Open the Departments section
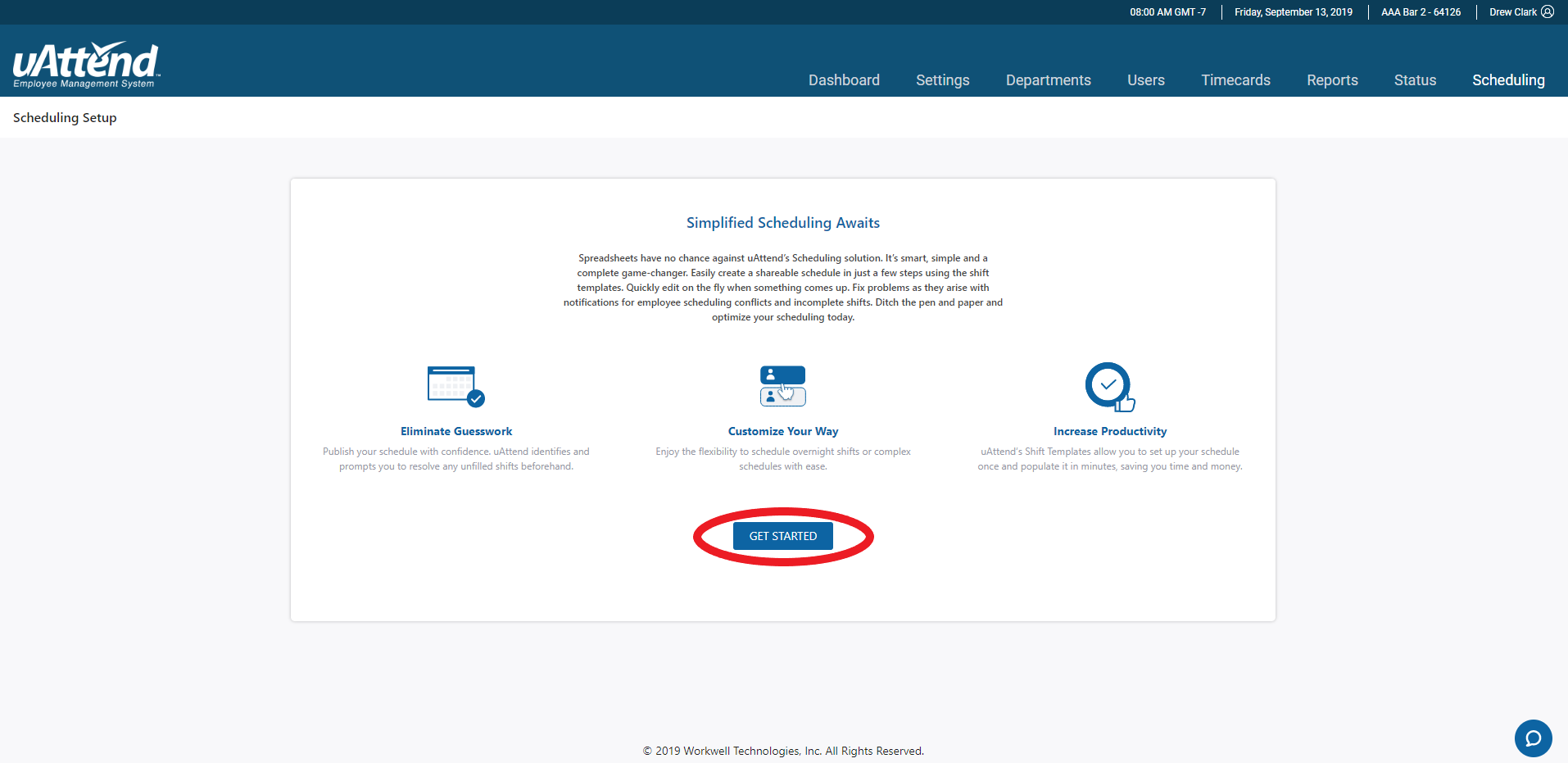The height and width of the screenshot is (763, 1568). [1048, 80]
